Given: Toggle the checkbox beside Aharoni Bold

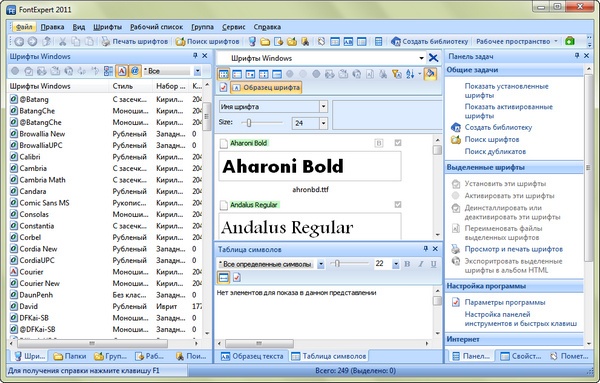Looking at the screenshot, I should coord(398,143).
